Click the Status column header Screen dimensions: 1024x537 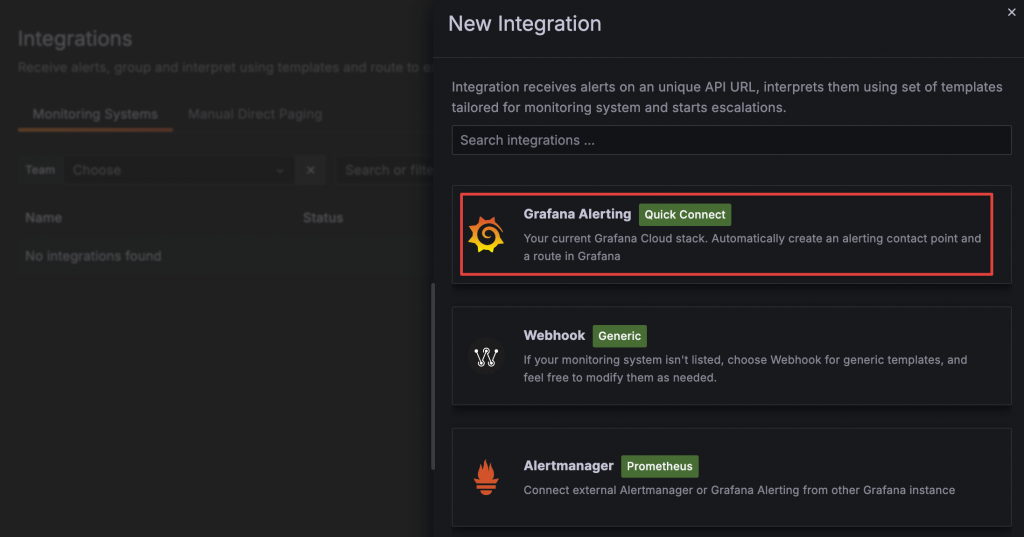click(323, 218)
